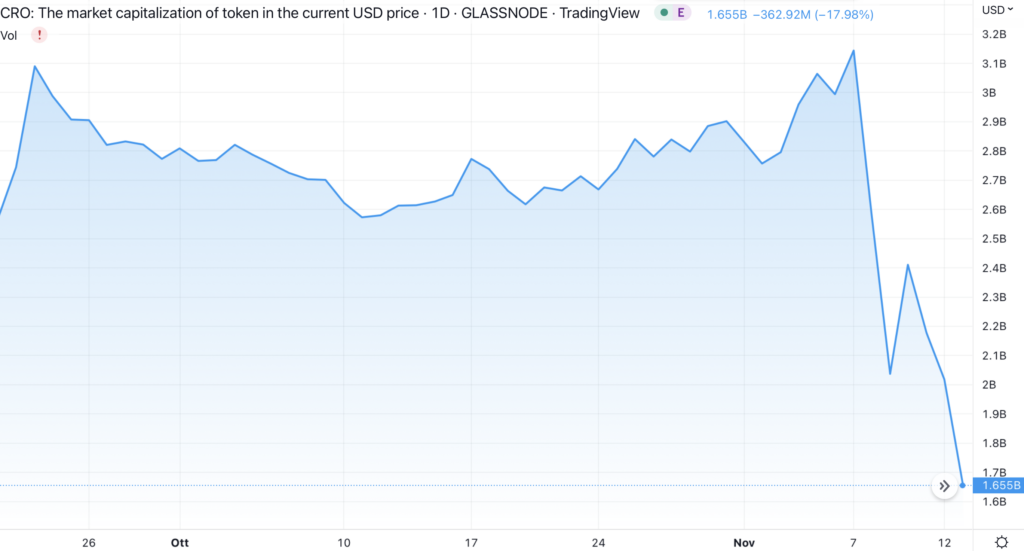Click the 1.655B current value in header
Viewport: 1024px width, 551px height.
[725, 14]
